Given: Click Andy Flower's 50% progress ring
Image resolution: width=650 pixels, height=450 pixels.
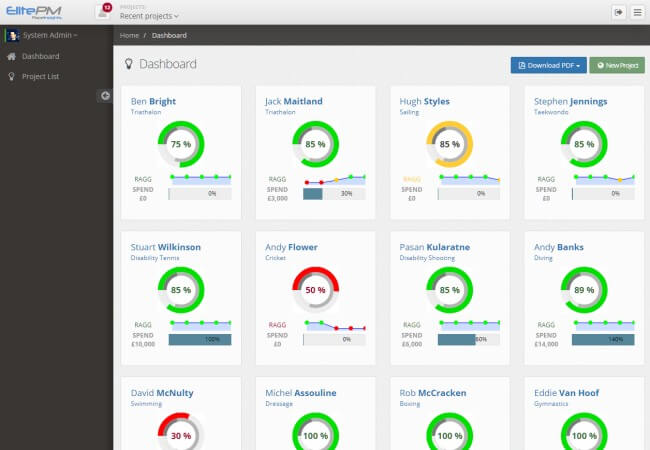Looking at the screenshot, I should (315, 289).
